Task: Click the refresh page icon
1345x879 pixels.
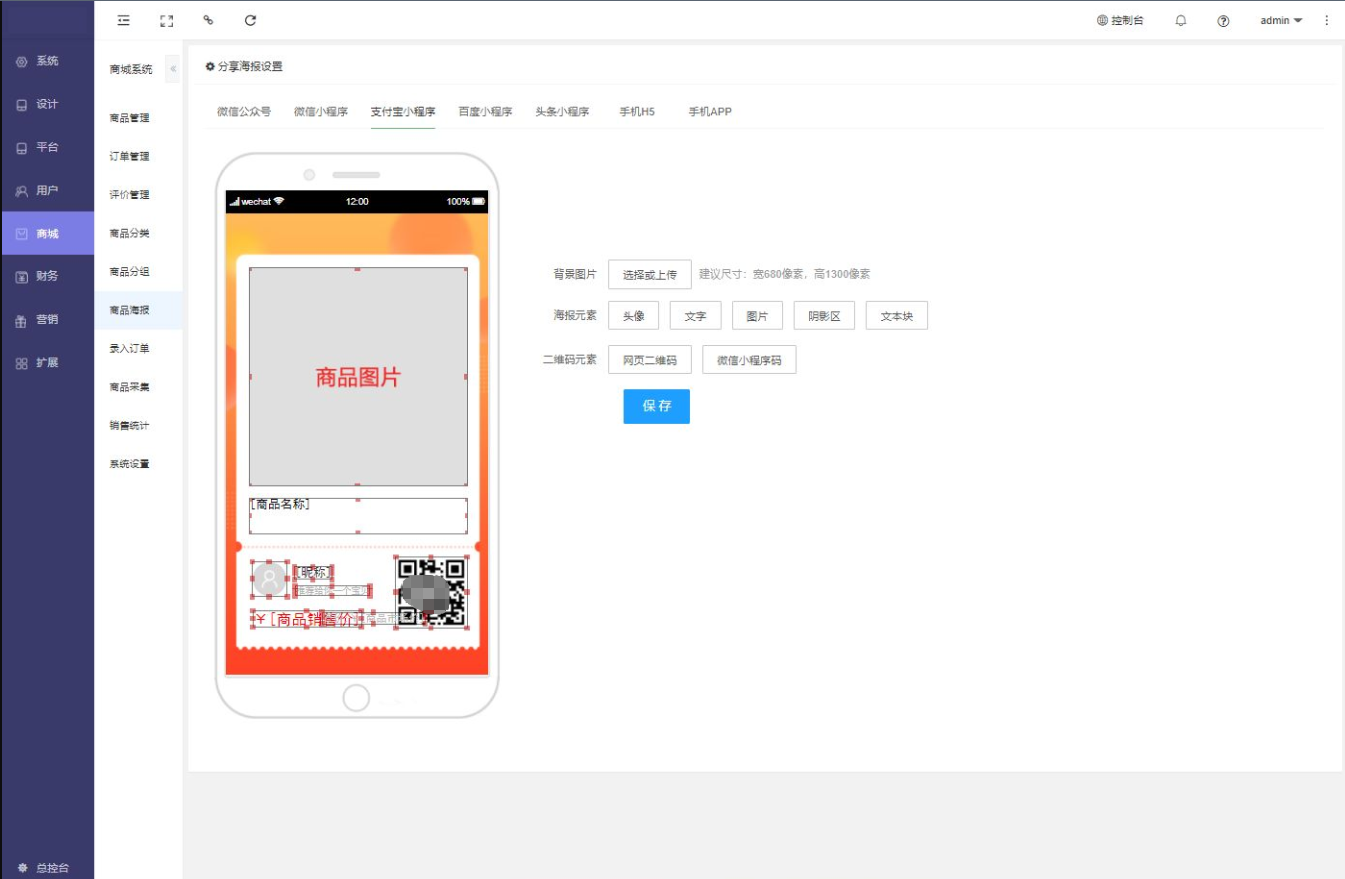Action: click(251, 20)
